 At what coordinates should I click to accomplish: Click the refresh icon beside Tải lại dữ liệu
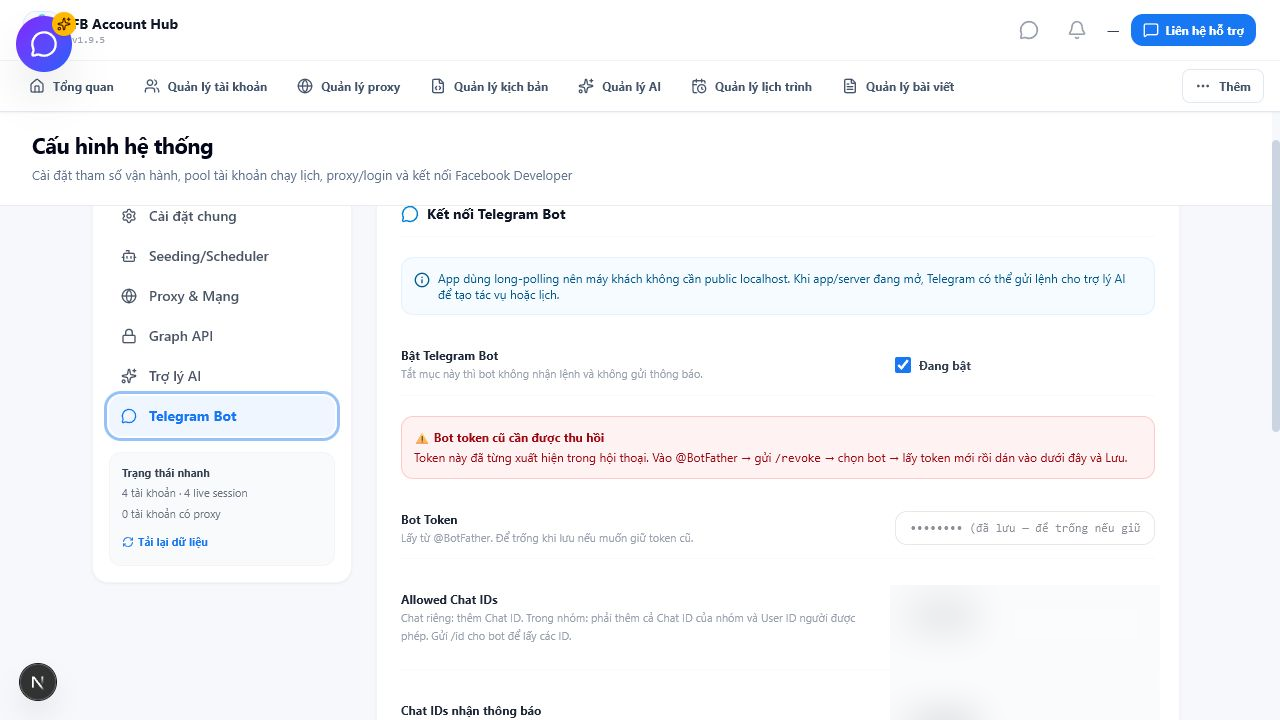pyautogui.click(x=128, y=542)
